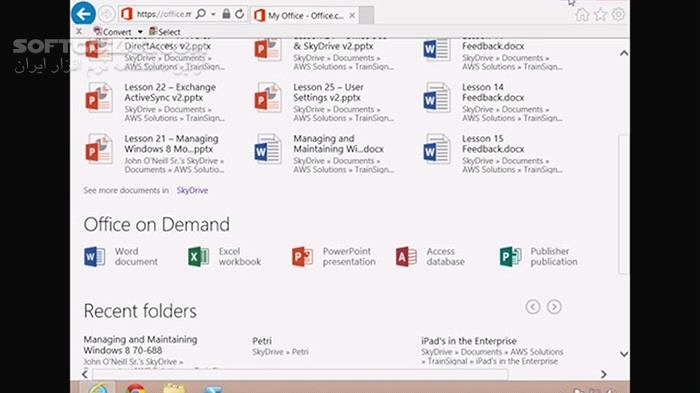Click Lesson 22 – Exchange ActiveSync title text
Screen dimensions: 700x393
pos(170,92)
